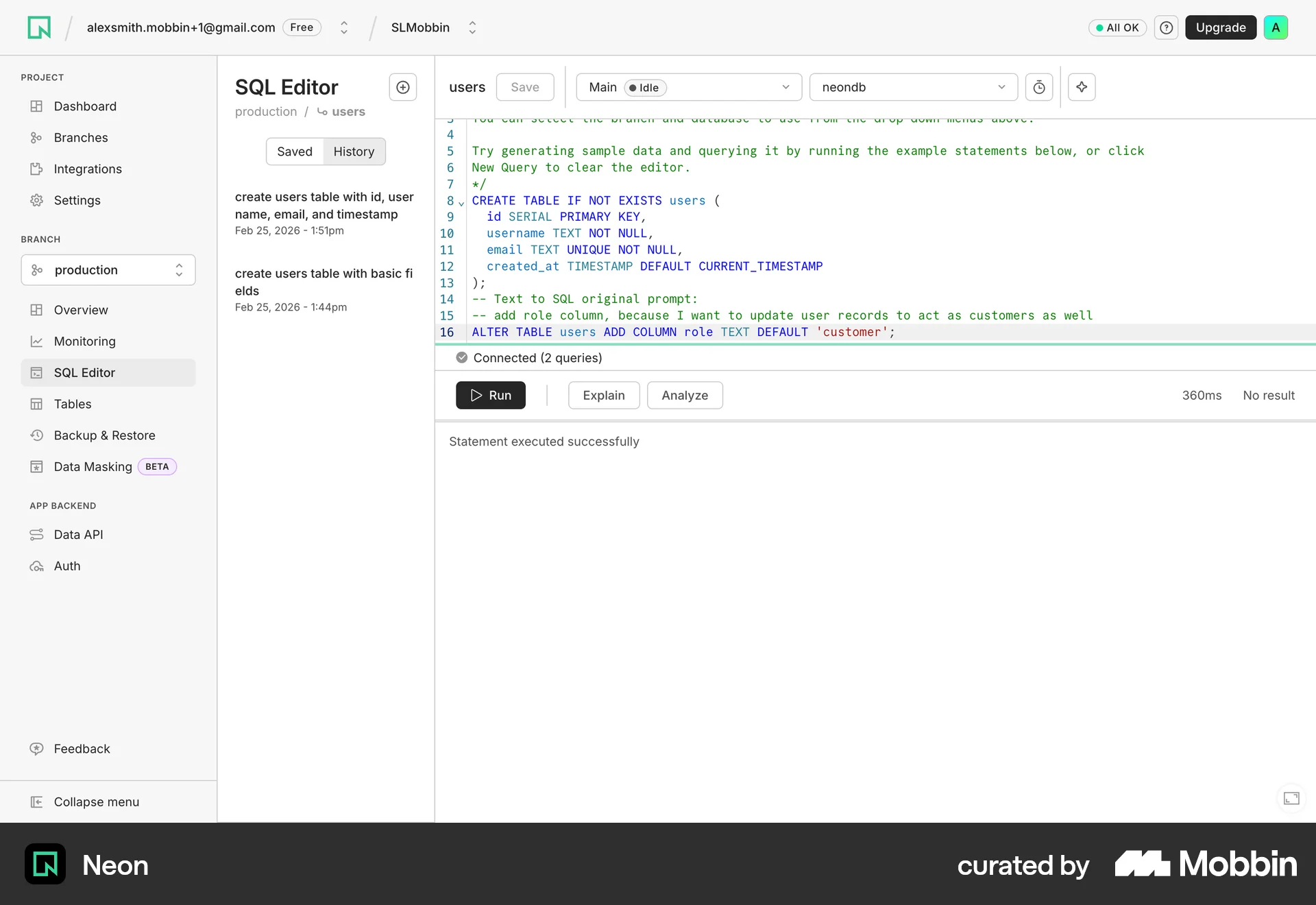1316x905 pixels.
Task: Click Statement executed successfully message
Action: tap(544, 442)
